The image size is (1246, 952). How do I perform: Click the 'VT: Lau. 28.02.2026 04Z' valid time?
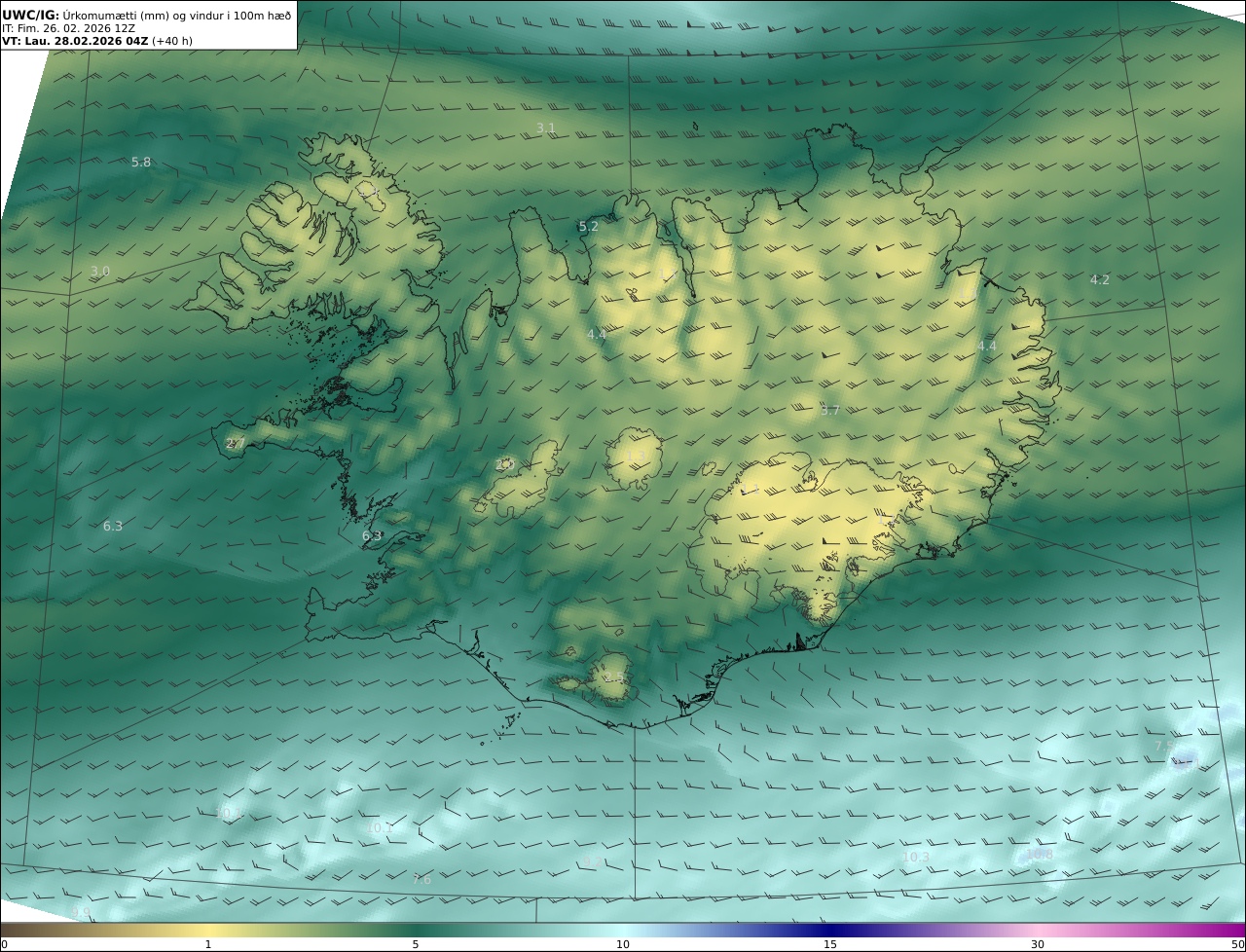coord(75,41)
